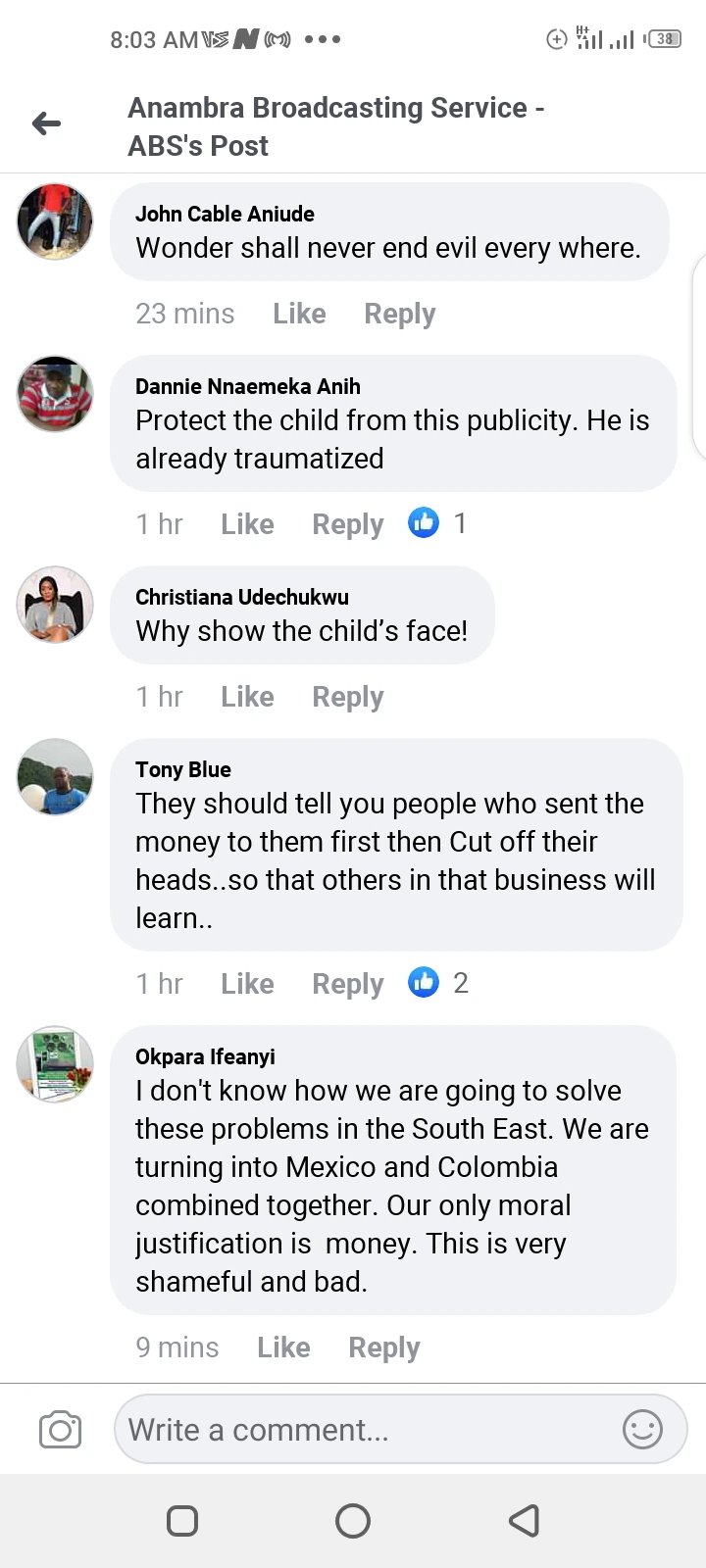Open Okpara Ifeanyi's profile name link
Viewport: 706px width, 1568px height.
(205, 1056)
